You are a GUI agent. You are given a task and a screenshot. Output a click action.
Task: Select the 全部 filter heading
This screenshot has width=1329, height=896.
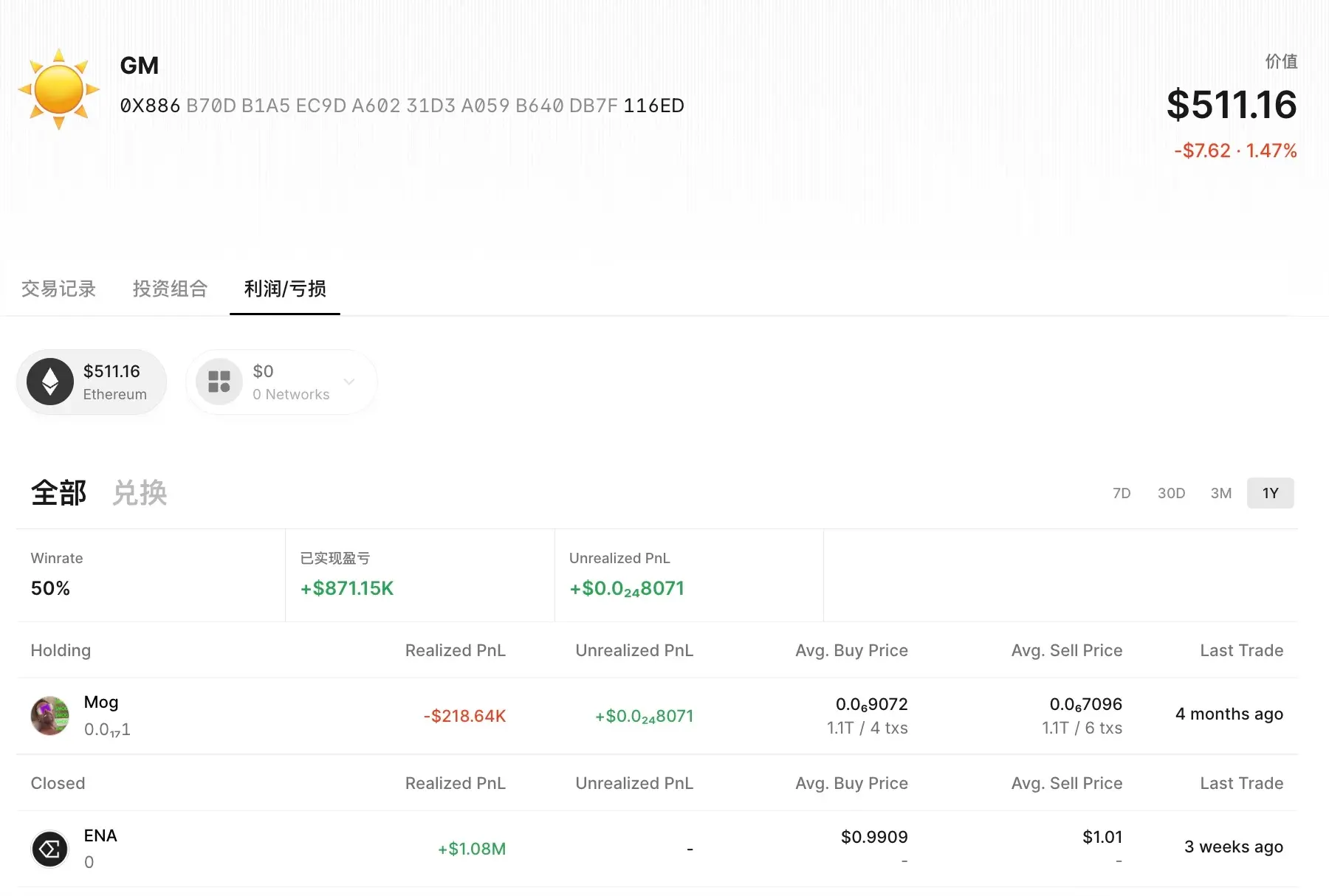point(59,493)
